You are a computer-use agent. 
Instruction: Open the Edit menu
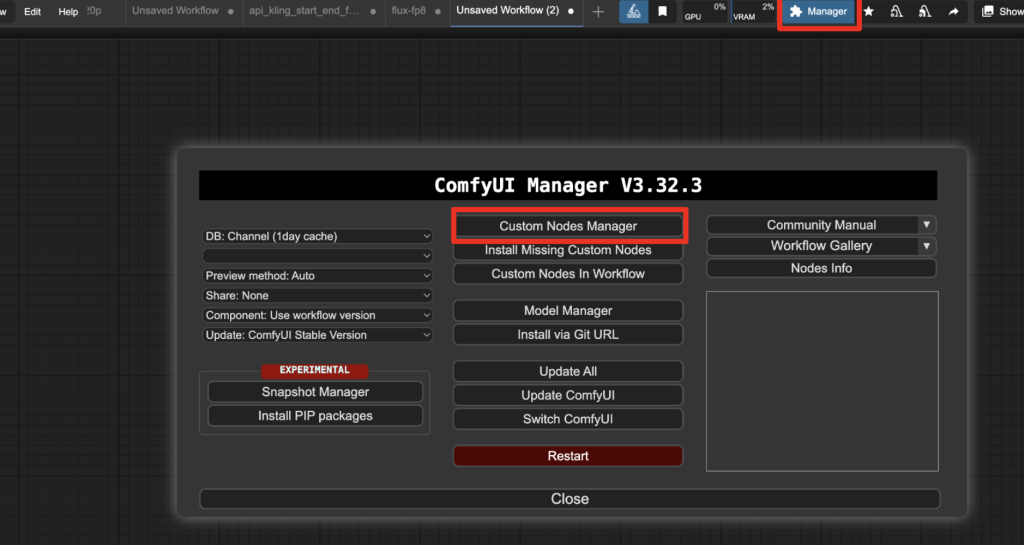point(32,12)
